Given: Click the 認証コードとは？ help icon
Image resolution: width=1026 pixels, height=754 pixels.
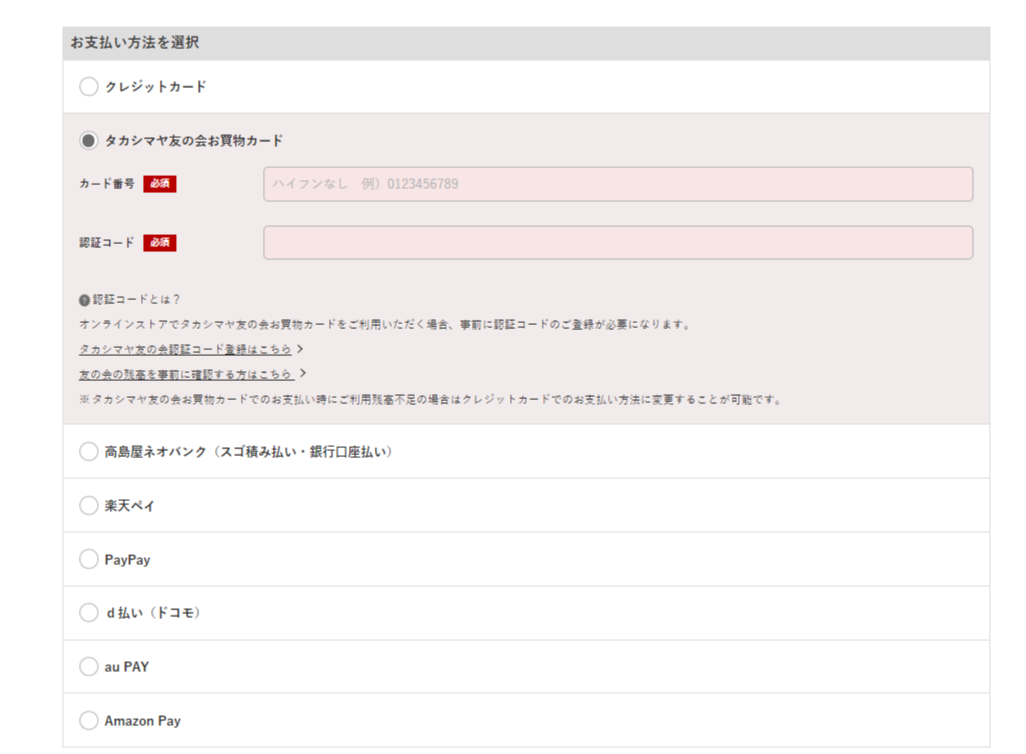Looking at the screenshot, I should pyautogui.click(x=84, y=300).
